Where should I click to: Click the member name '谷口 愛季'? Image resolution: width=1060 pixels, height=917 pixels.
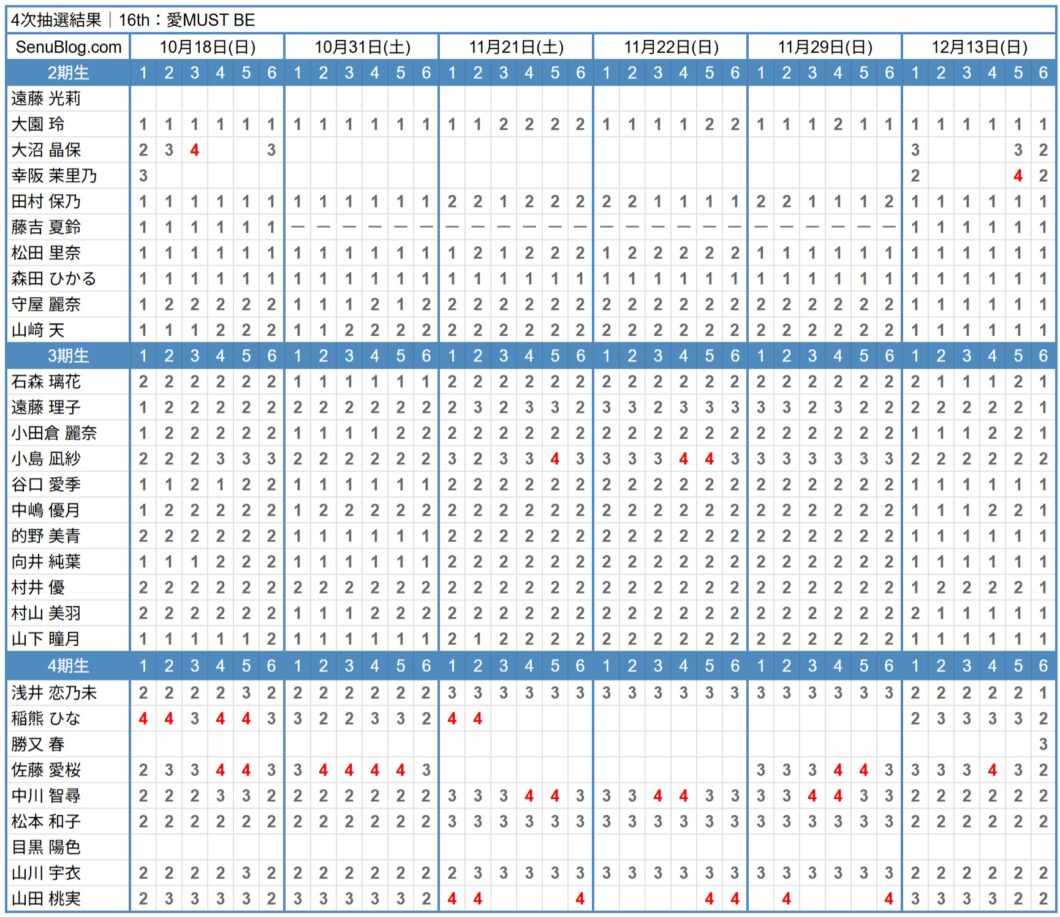[x=46, y=484]
